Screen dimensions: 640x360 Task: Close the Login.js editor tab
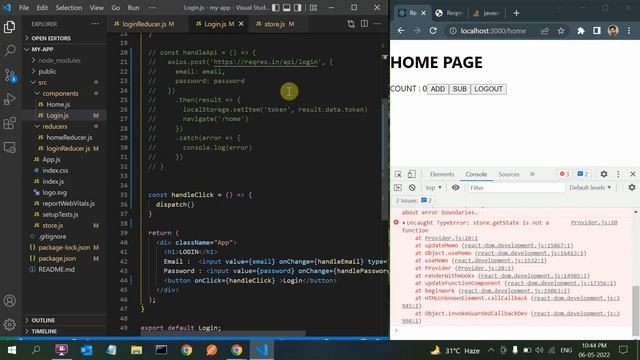(x=241, y=24)
